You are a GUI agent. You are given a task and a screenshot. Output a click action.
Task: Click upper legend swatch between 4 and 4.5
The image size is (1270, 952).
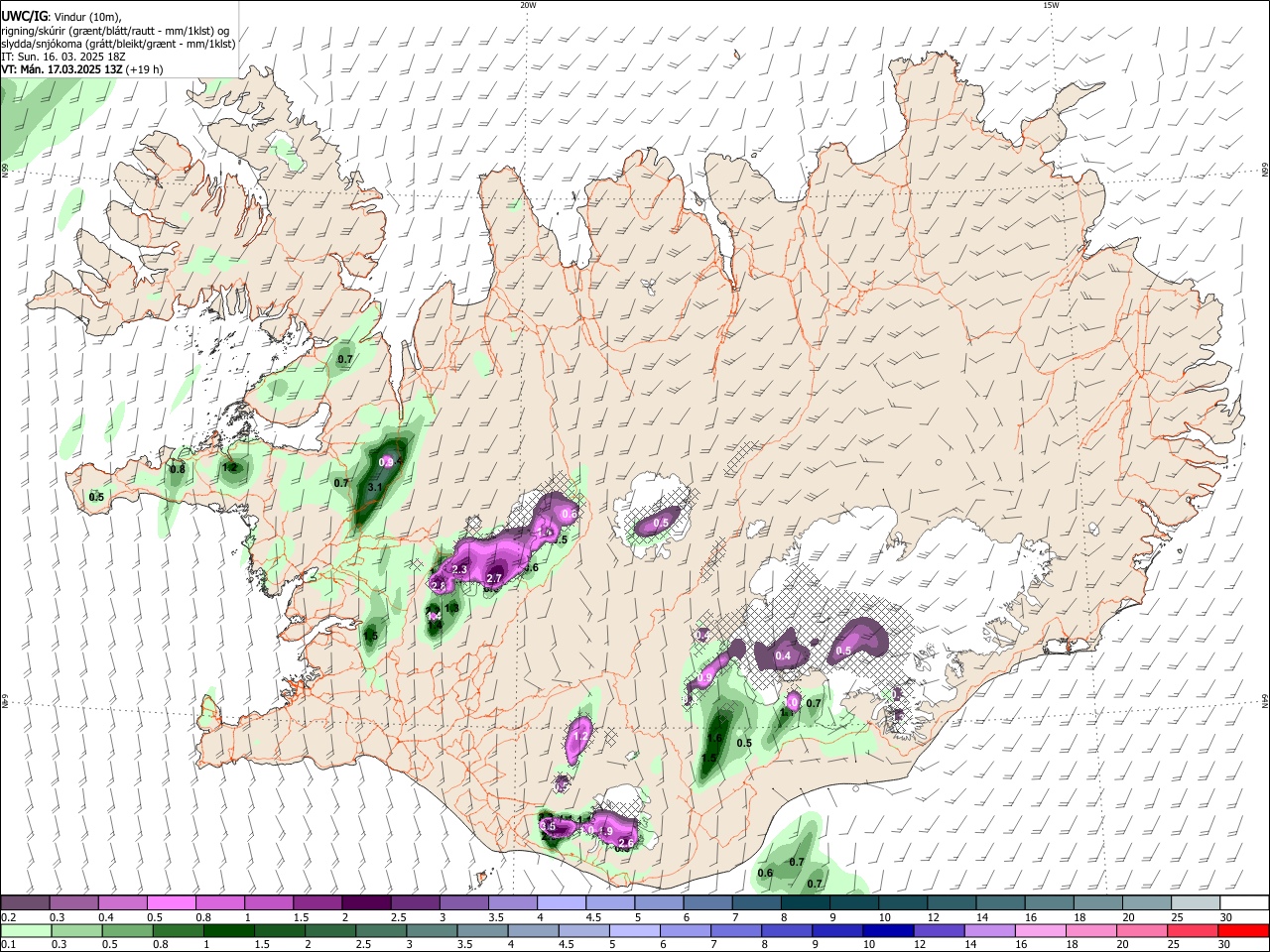click(561, 902)
